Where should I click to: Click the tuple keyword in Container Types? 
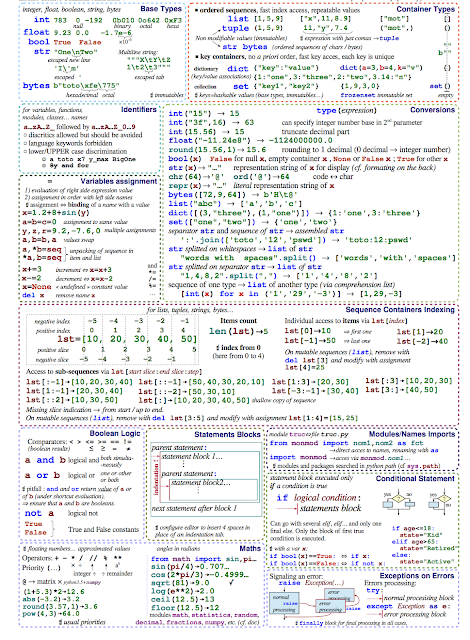(x=235, y=28)
